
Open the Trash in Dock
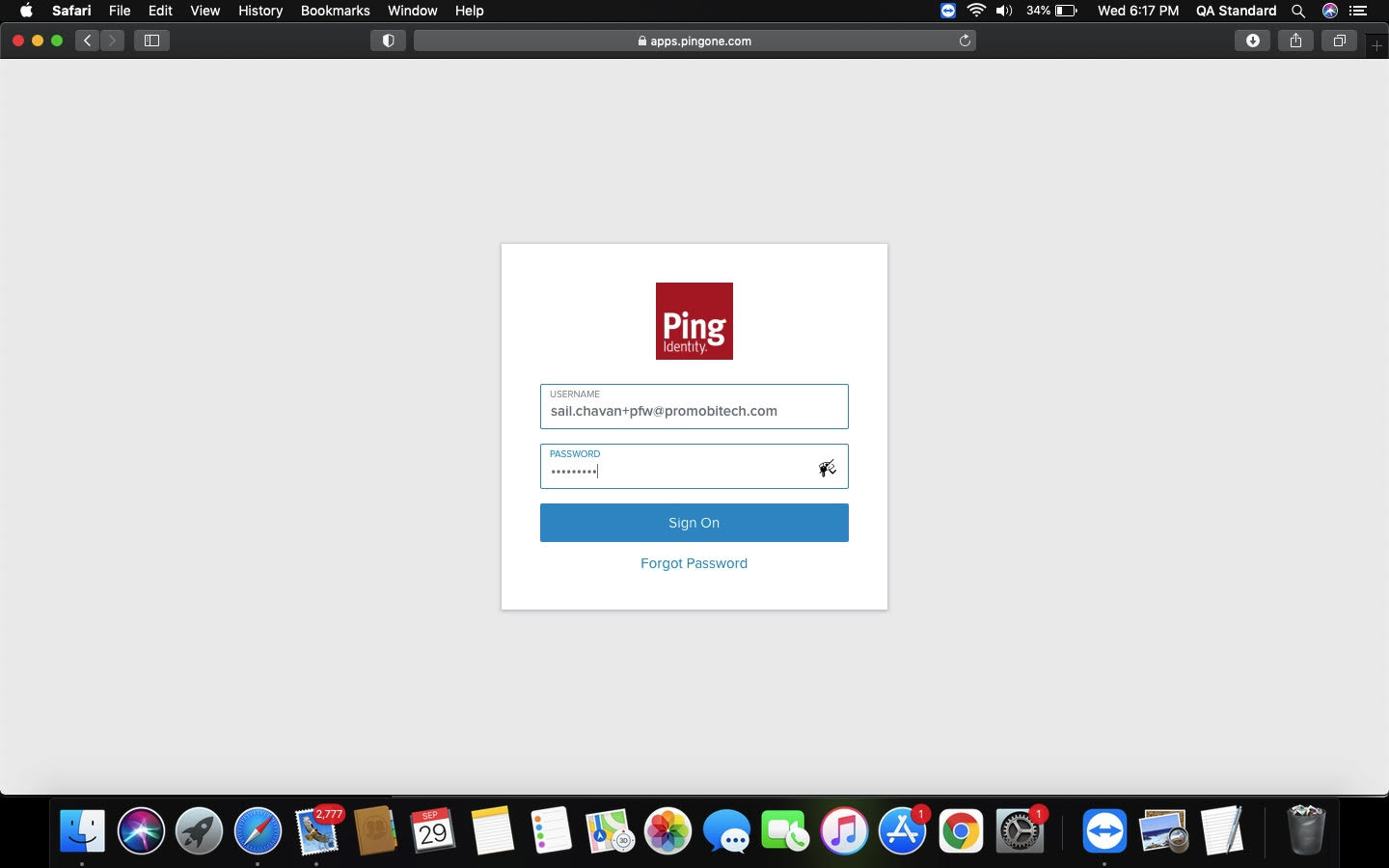[1306, 830]
